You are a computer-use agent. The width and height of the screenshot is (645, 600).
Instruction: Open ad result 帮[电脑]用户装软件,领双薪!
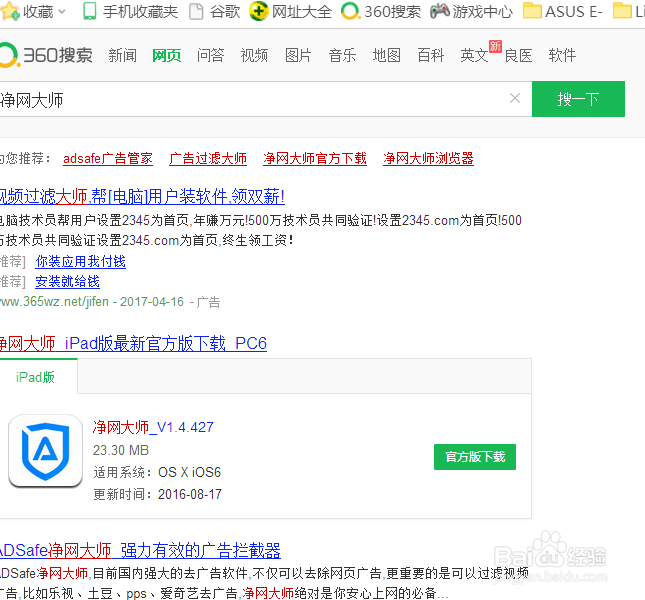[142, 196]
